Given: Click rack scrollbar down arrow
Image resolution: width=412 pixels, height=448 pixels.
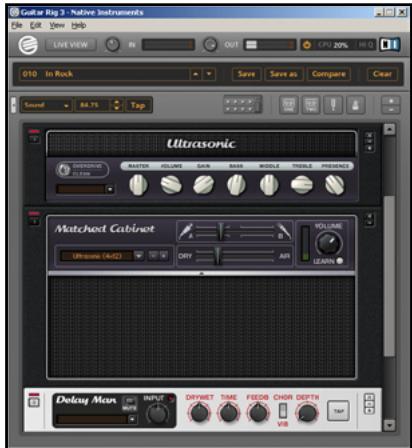Looking at the screenshot, I should (389, 425).
